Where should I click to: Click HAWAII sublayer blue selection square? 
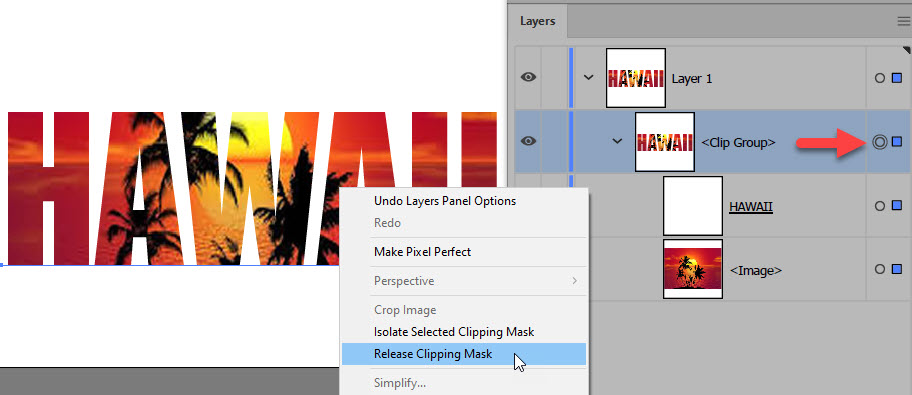point(897,206)
